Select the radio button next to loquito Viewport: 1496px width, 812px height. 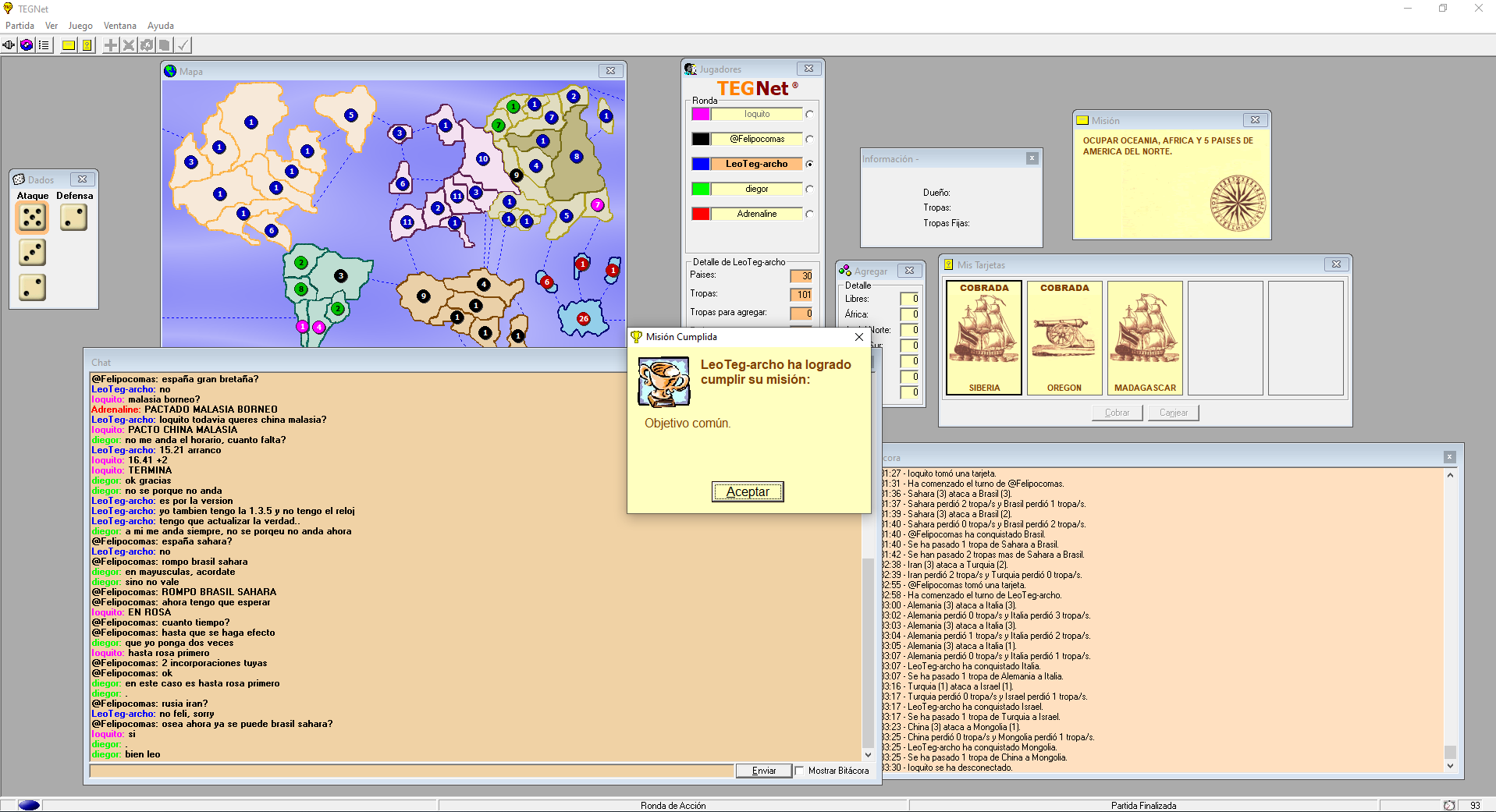pos(809,115)
